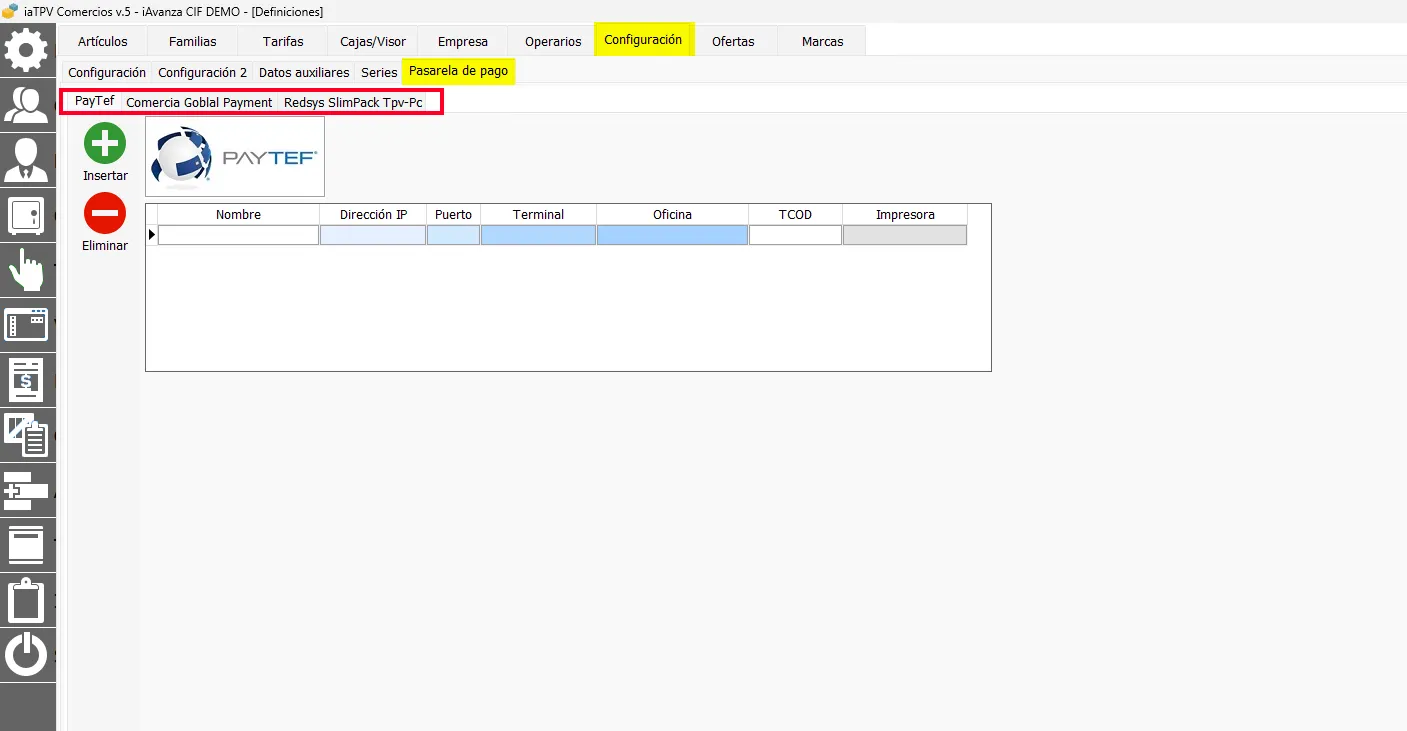Viewport: 1407px width, 731px height.
Task: Click the Puerto cell in first row
Action: (454, 235)
